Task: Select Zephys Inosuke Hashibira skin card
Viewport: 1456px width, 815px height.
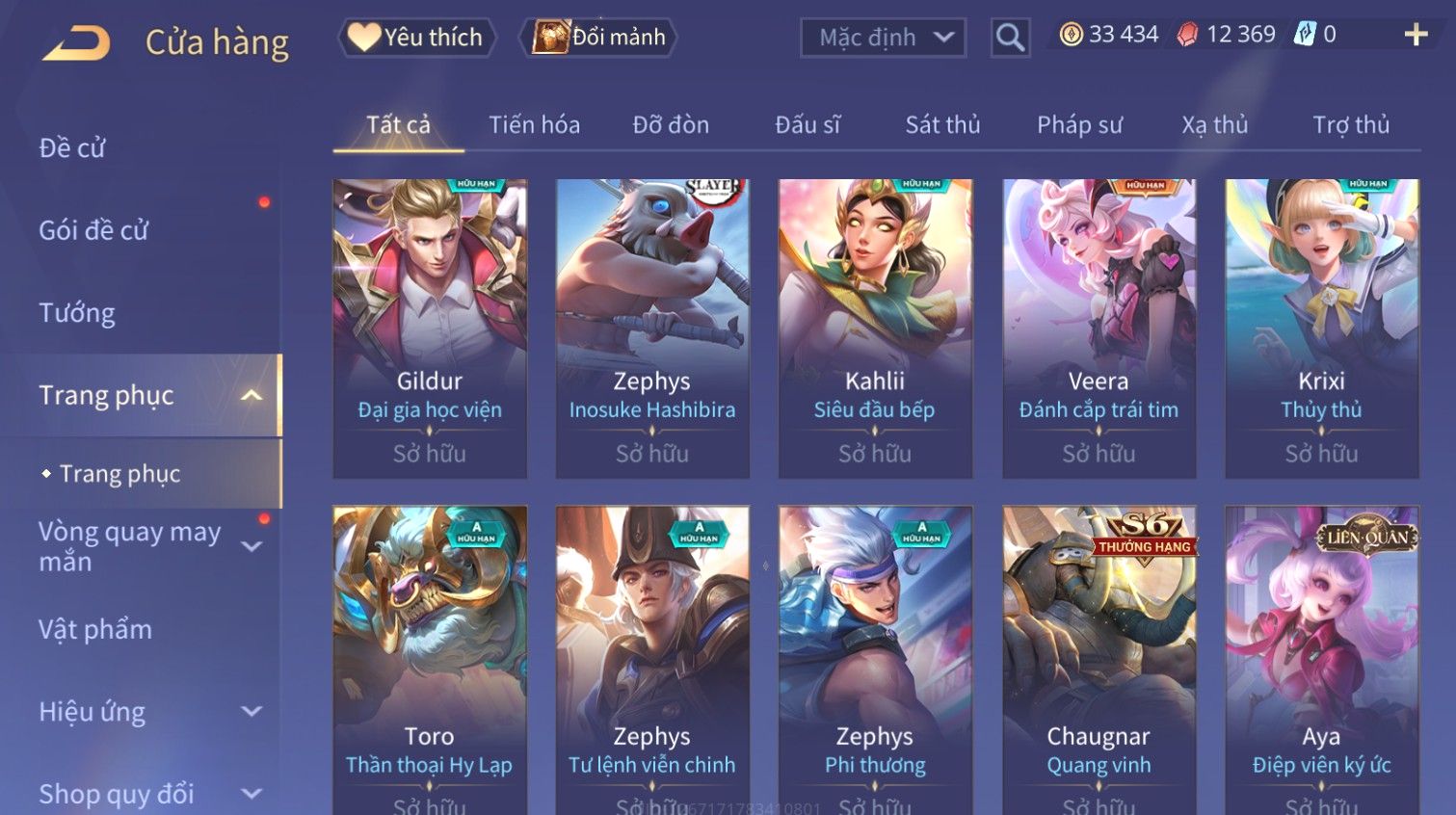Action: 652,329
